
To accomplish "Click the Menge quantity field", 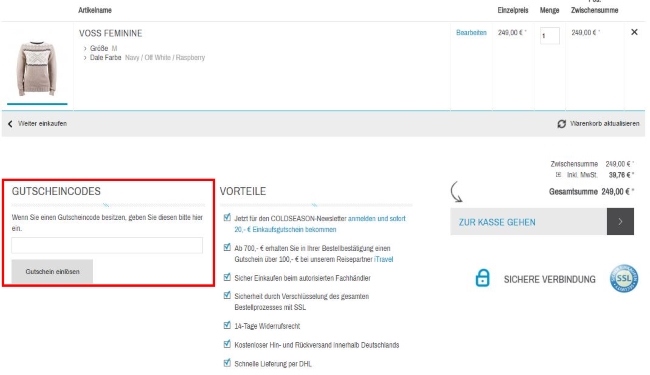I will tap(550, 36).
